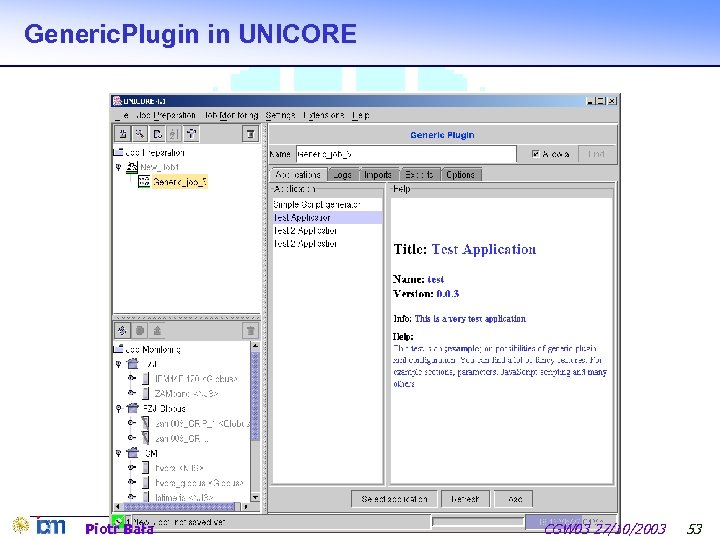Screen dimensions: 720x540
Task: Click the hammer icon in Job Preparation toolbar
Action: point(191,134)
